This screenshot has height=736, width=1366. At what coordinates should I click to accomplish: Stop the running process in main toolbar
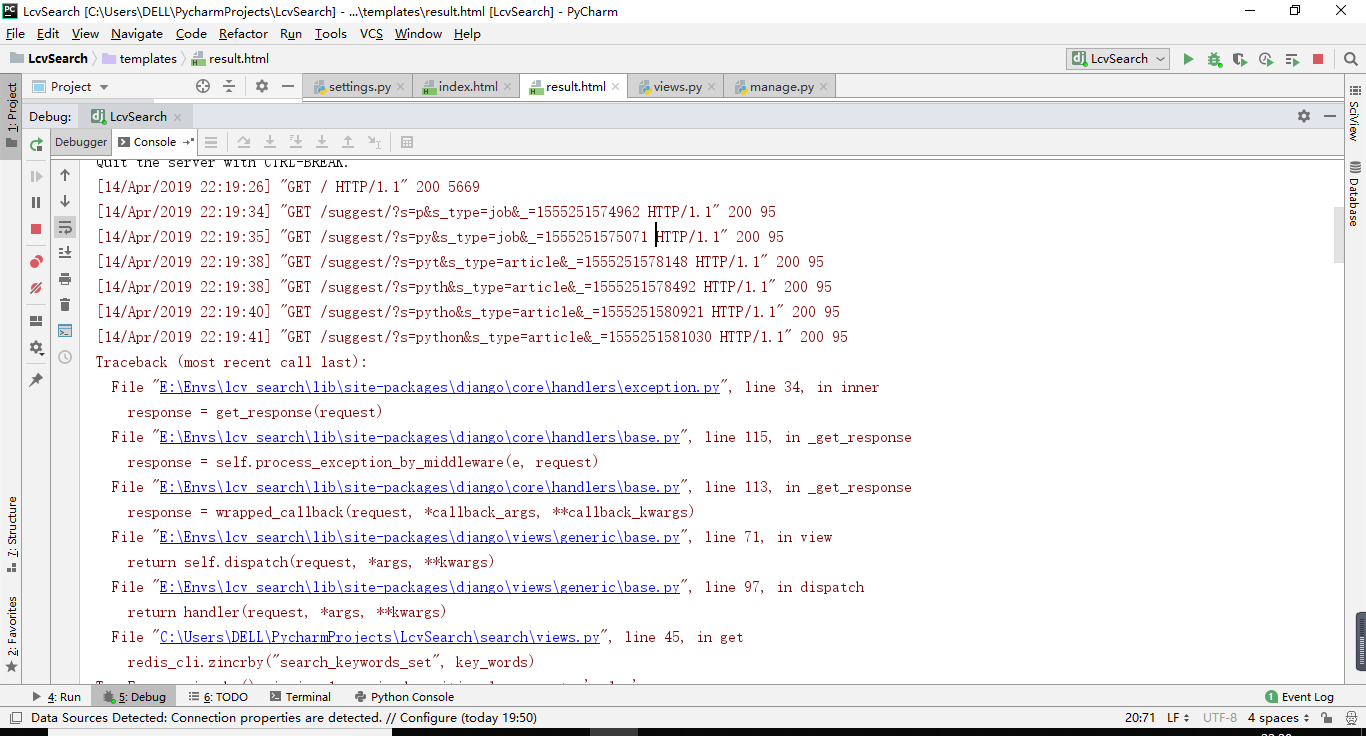pyautogui.click(x=1318, y=59)
